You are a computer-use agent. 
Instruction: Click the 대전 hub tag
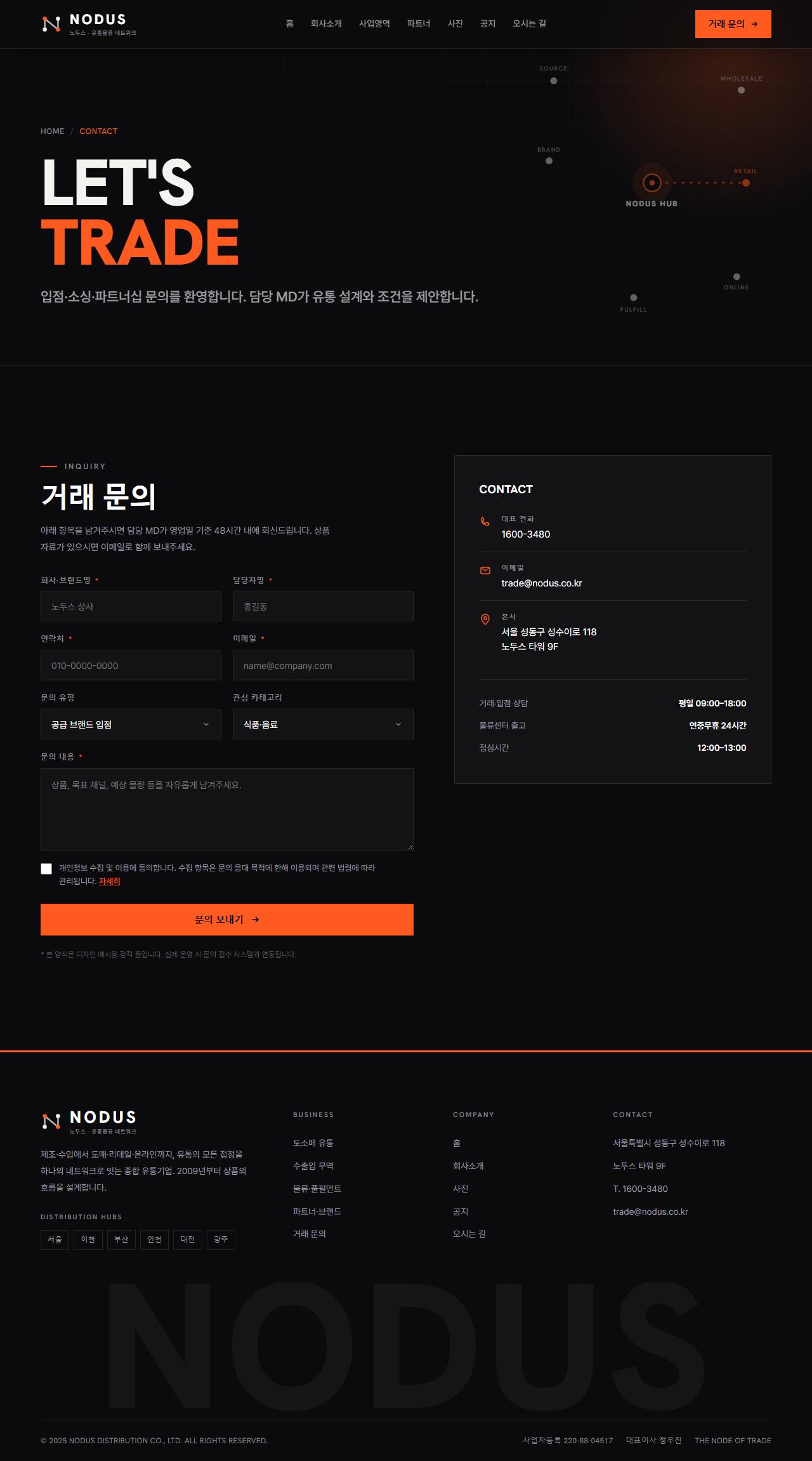tap(188, 1240)
